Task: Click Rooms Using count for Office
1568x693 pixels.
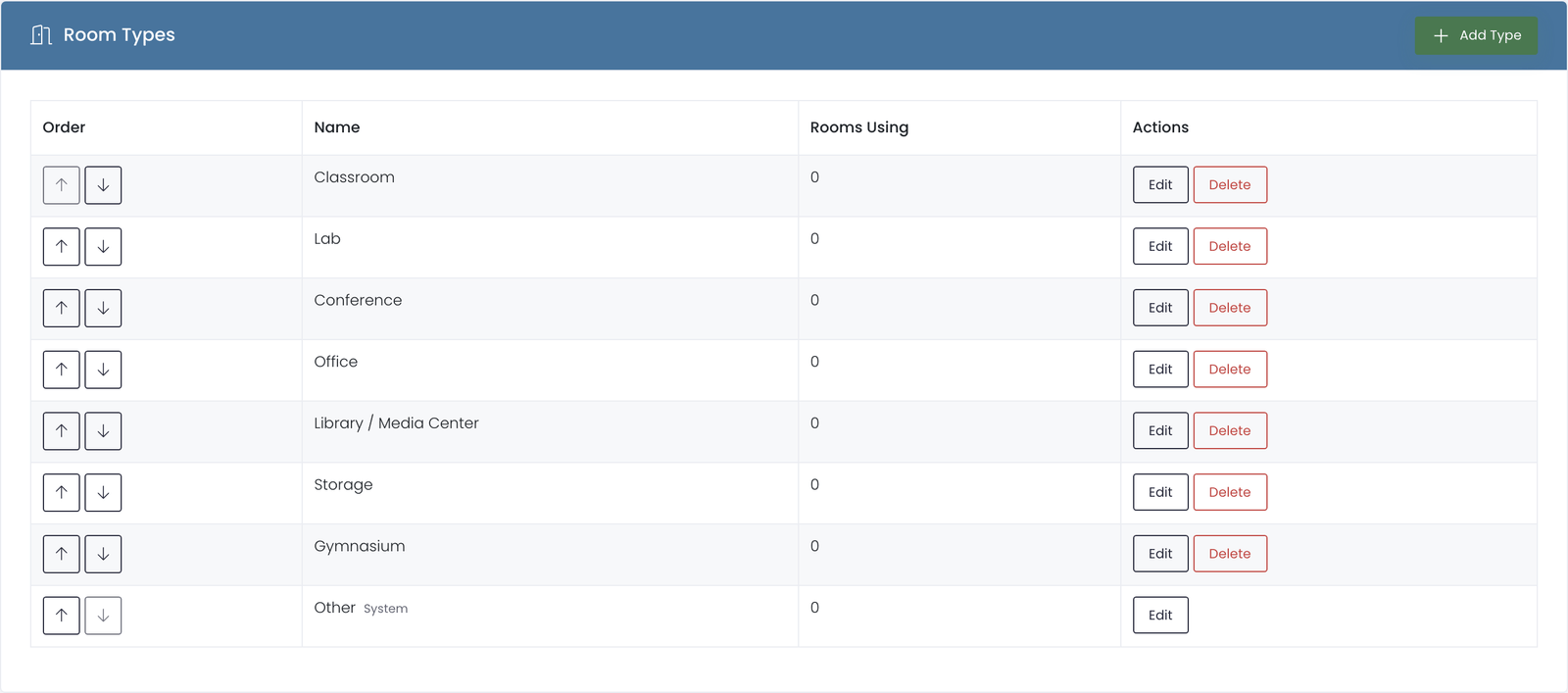Action: click(814, 362)
